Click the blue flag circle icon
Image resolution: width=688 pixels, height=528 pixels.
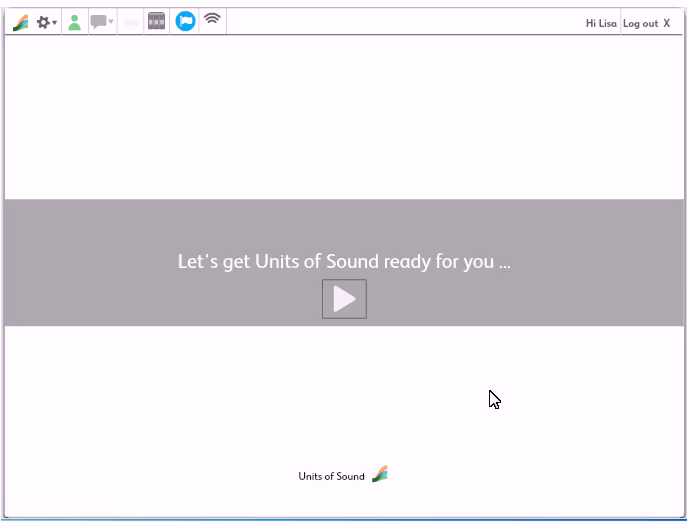pyautogui.click(x=185, y=21)
